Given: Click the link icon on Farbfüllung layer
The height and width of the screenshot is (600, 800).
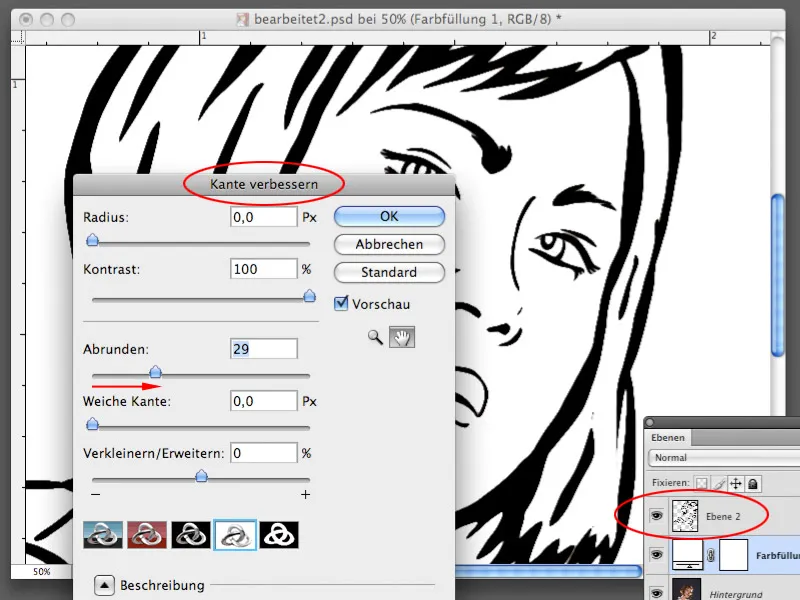Looking at the screenshot, I should pyautogui.click(x=711, y=555).
